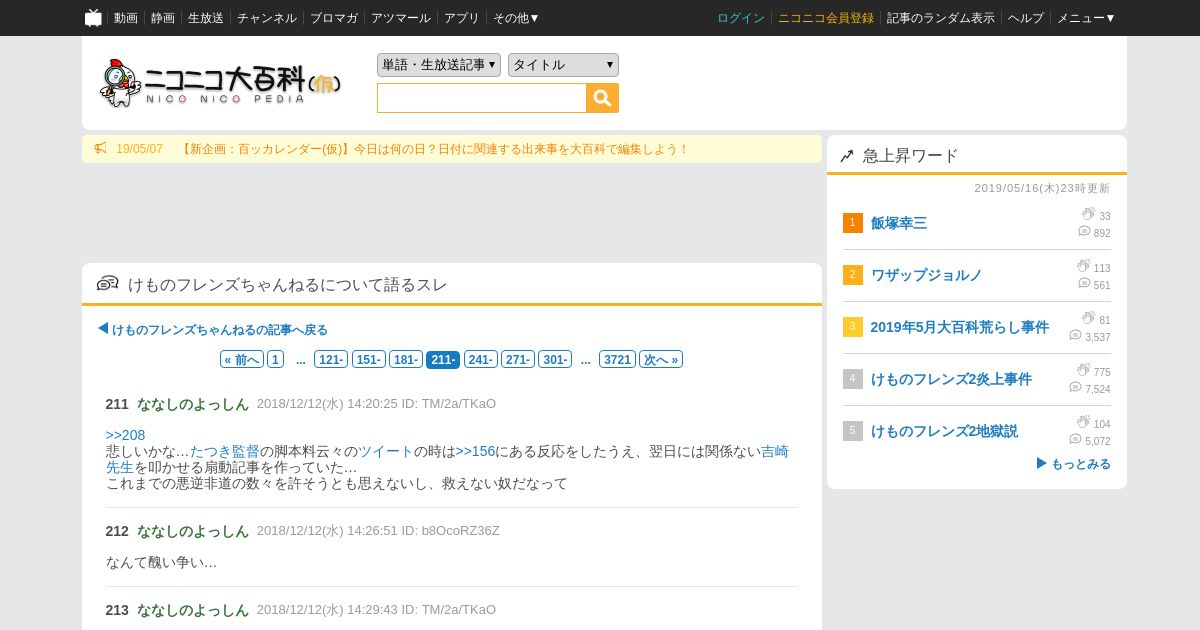The image size is (1200, 630).
Task: Jump to page 301-
Action: [555, 359]
